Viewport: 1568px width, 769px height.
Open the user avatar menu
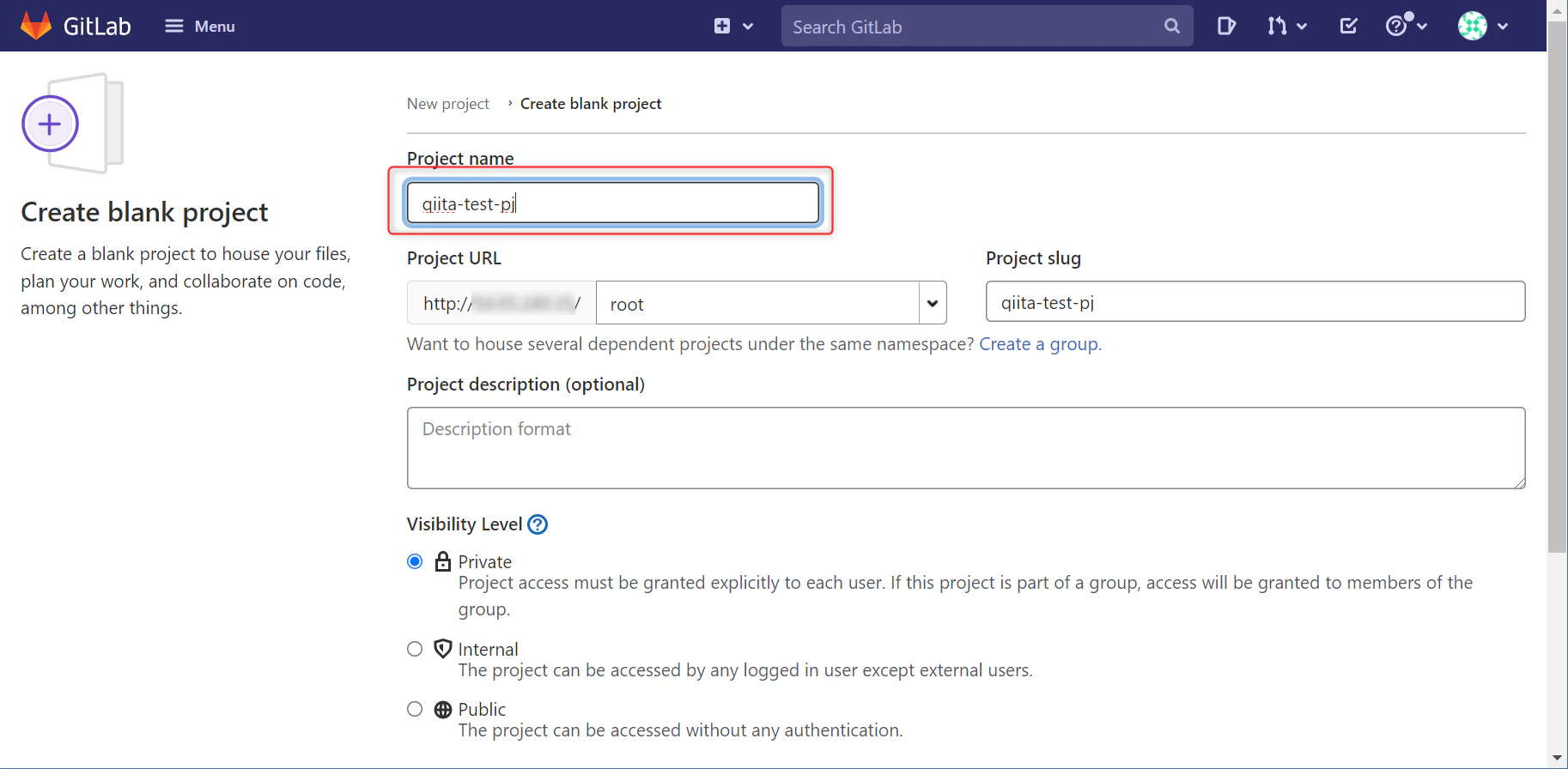point(1483,27)
